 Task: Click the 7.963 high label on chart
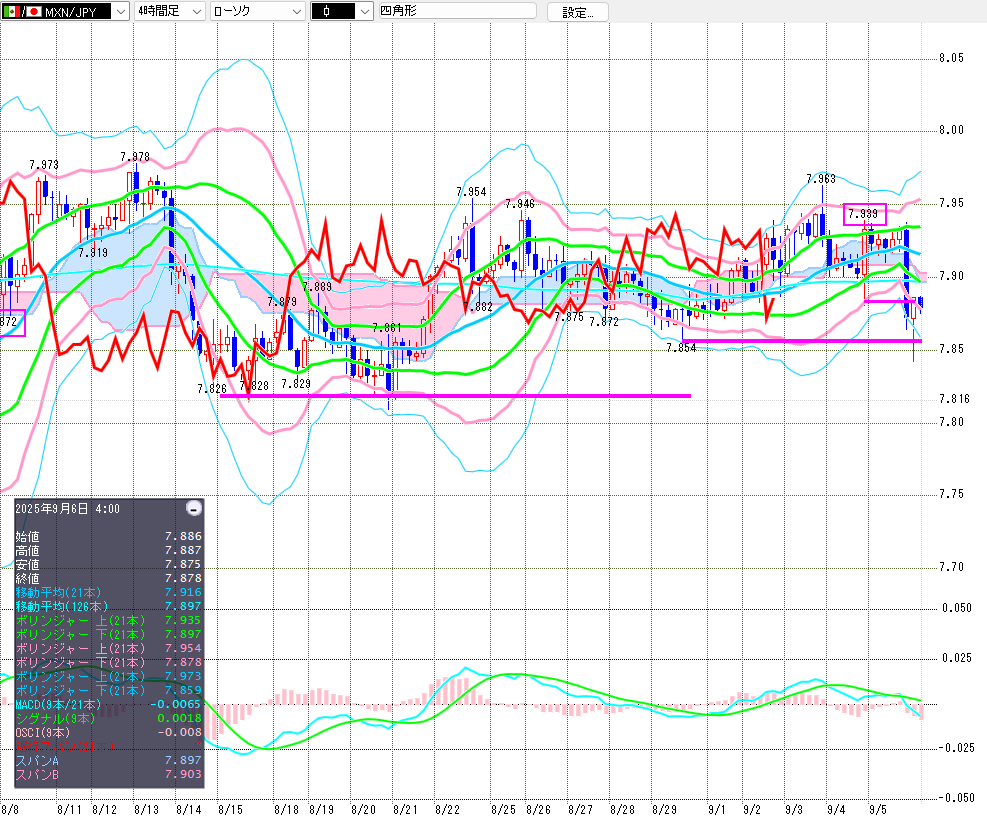coord(821,179)
